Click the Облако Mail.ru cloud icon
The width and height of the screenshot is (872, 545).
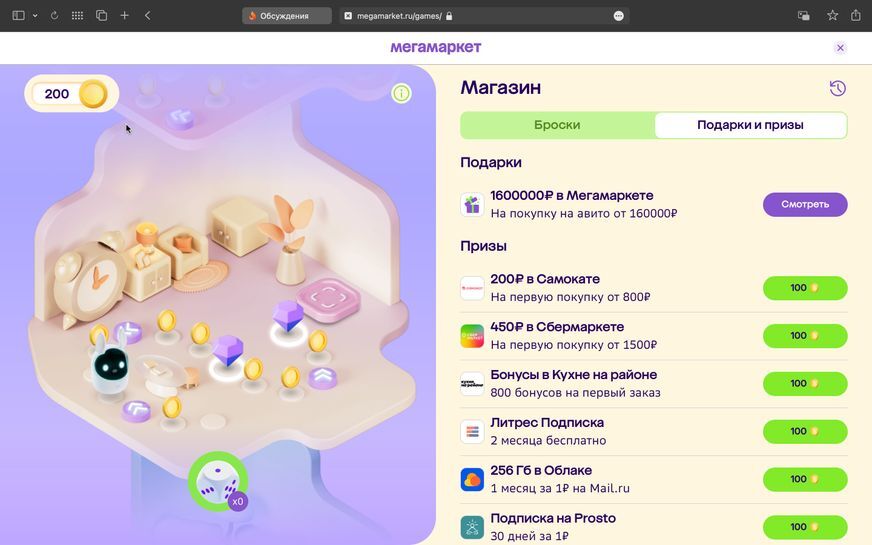472,479
